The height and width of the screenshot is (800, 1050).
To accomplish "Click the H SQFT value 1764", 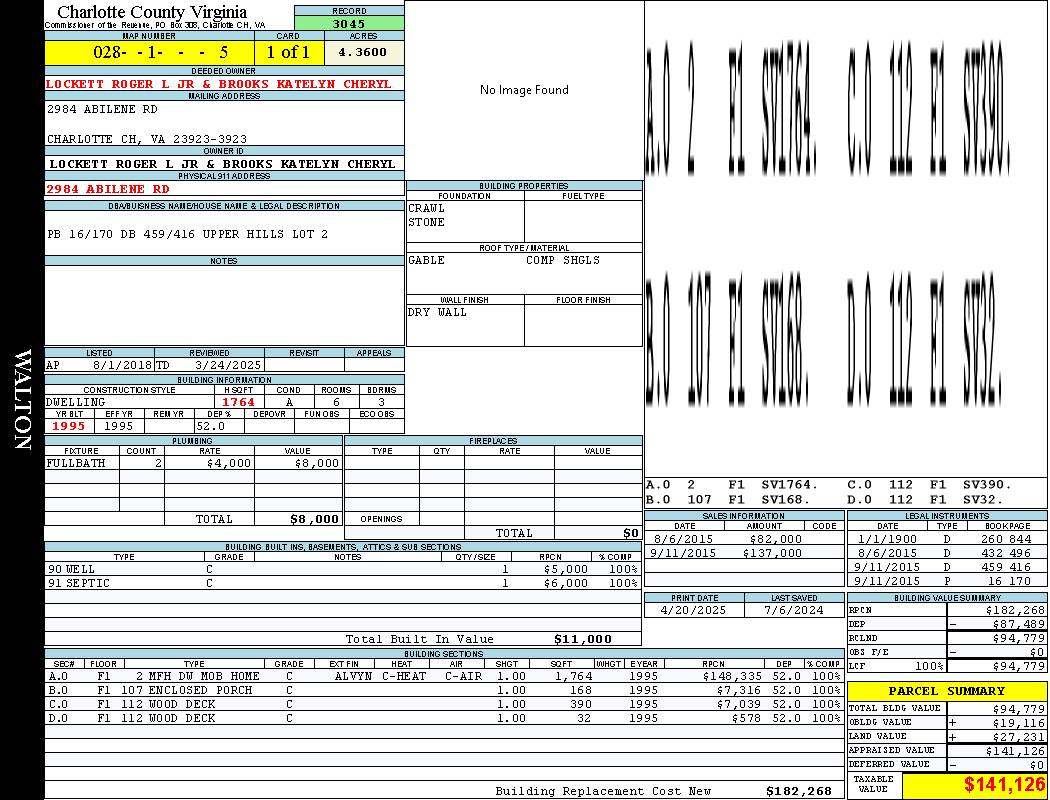I will pos(238,402).
